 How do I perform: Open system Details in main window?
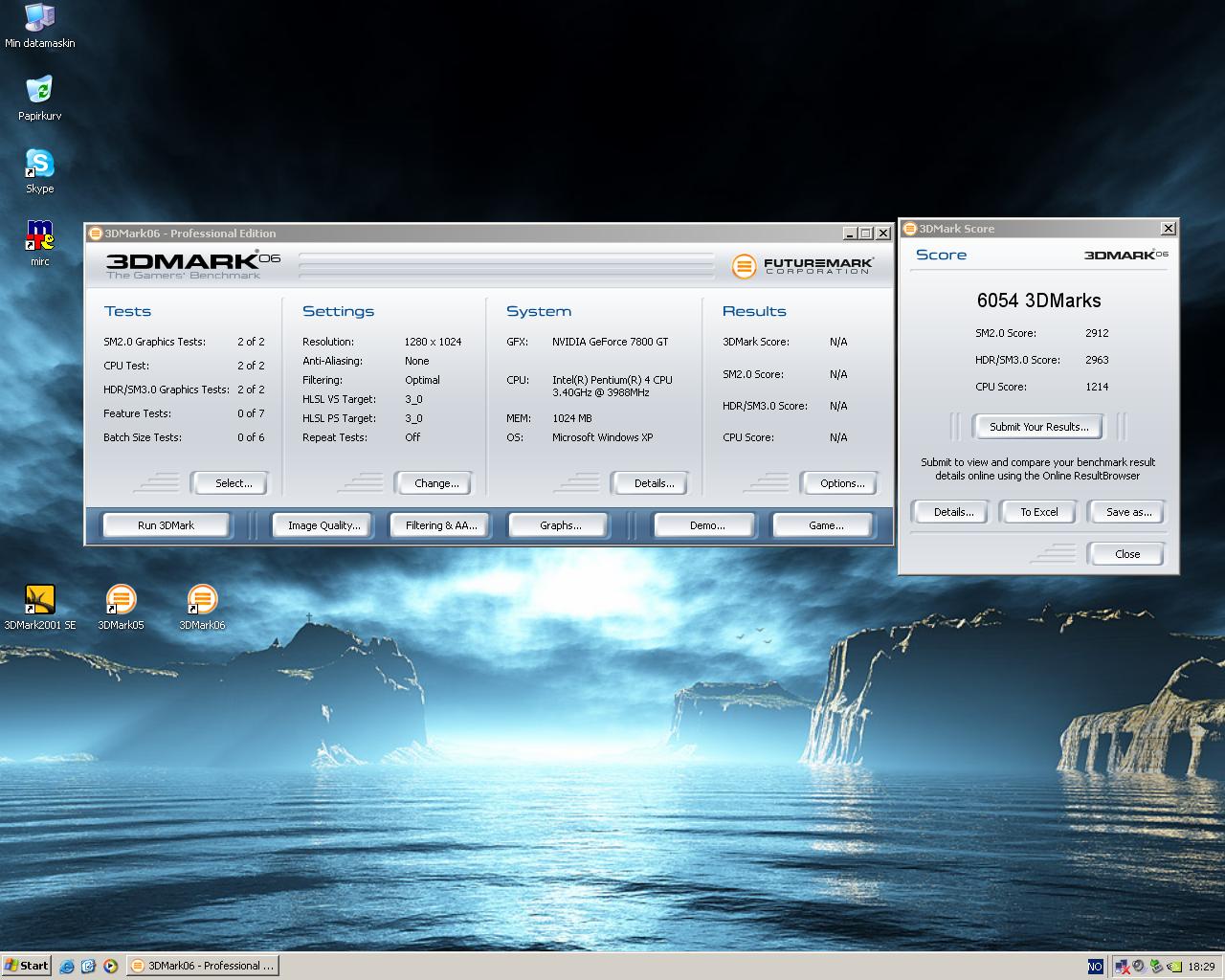[x=651, y=483]
